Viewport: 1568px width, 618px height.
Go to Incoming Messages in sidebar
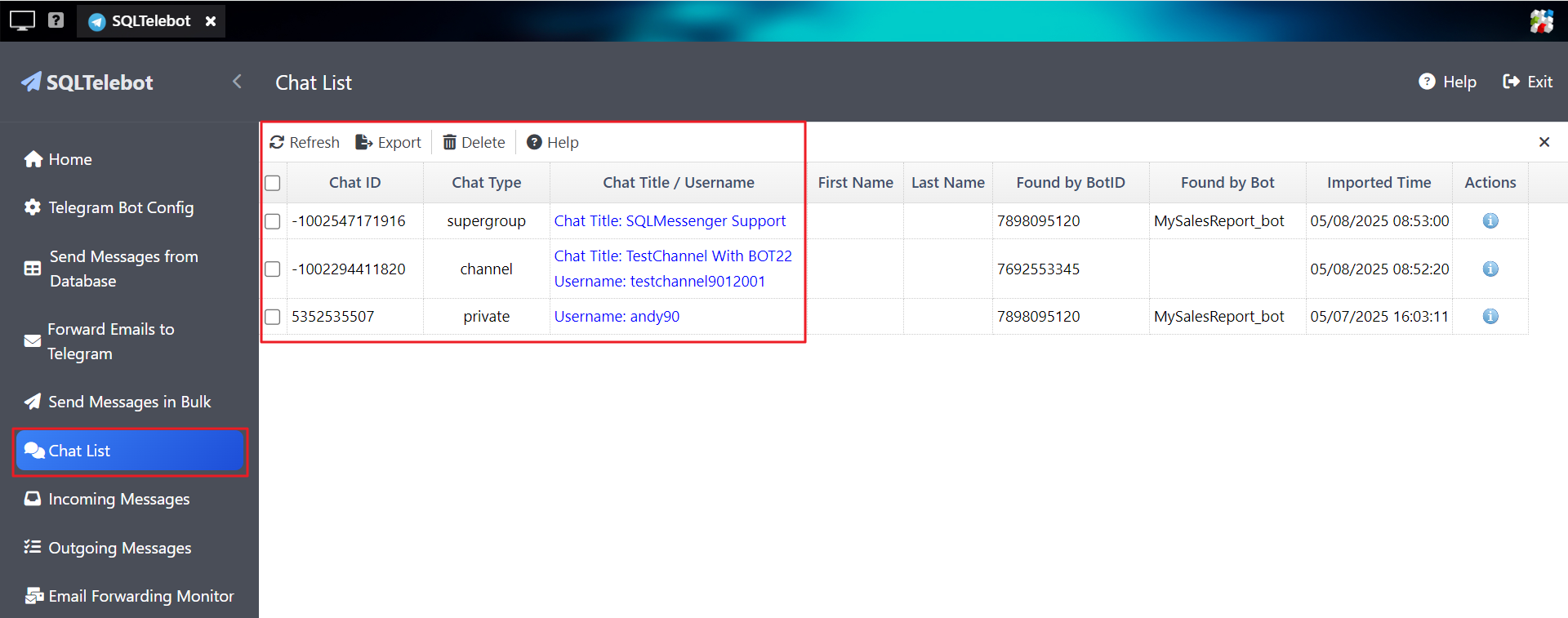tap(118, 499)
